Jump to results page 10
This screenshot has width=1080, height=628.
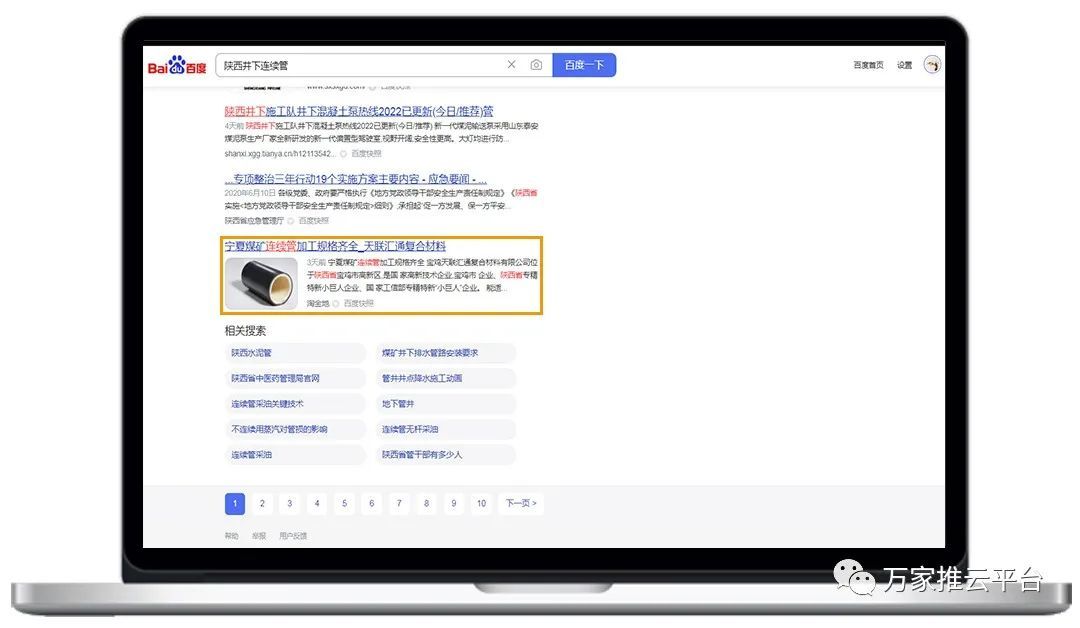coord(481,503)
